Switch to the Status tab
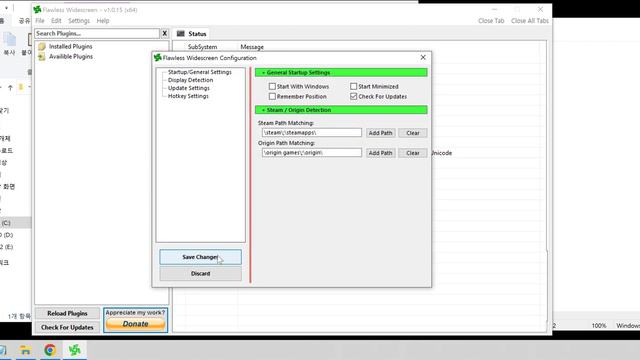640x360 pixels. [192, 34]
